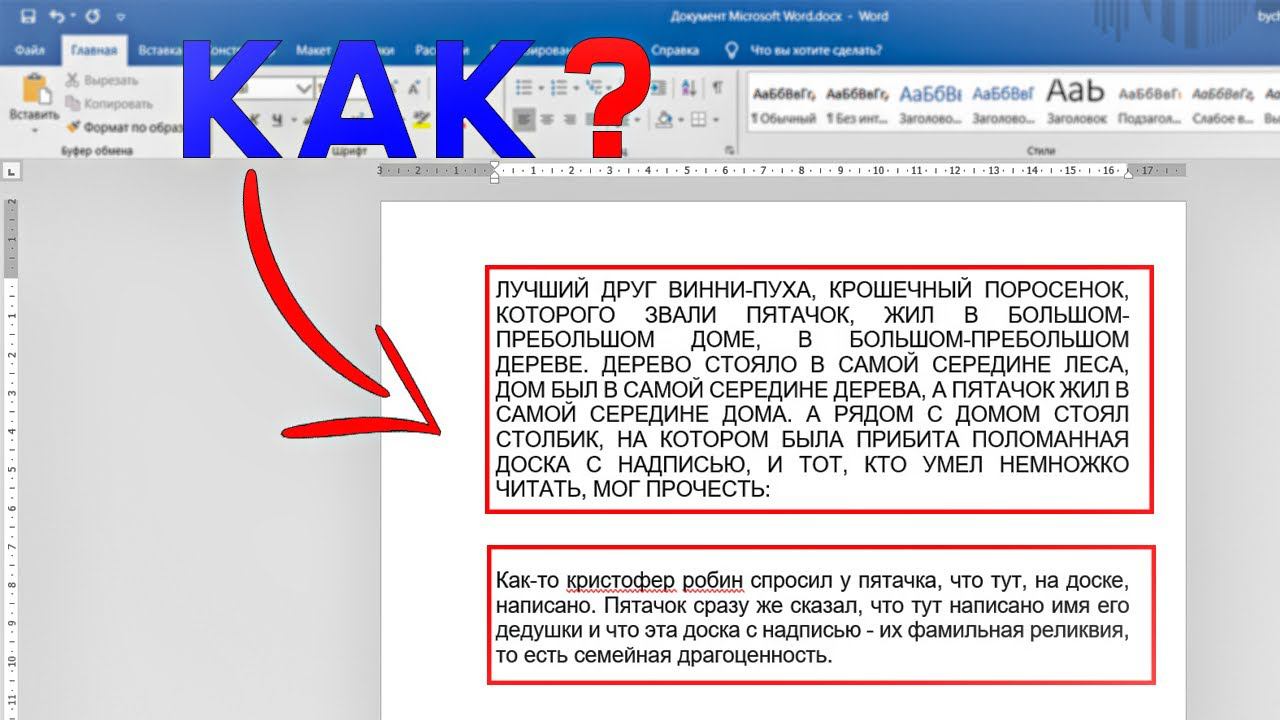Apply the Обычный style
Screen dimensions: 1280x720
click(x=783, y=104)
